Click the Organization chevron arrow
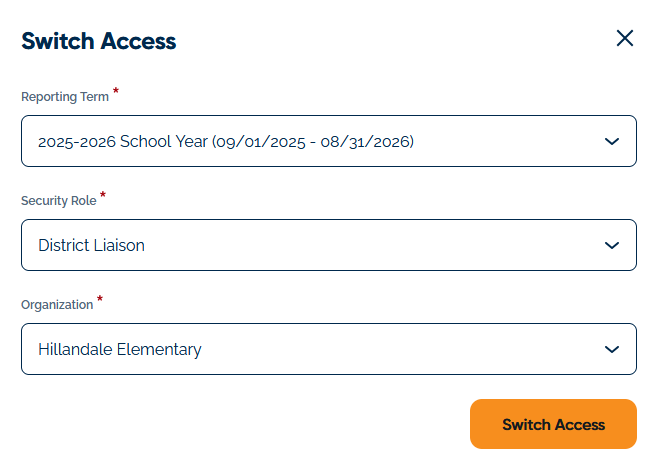This screenshot has width=658, height=467. tap(613, 350)
